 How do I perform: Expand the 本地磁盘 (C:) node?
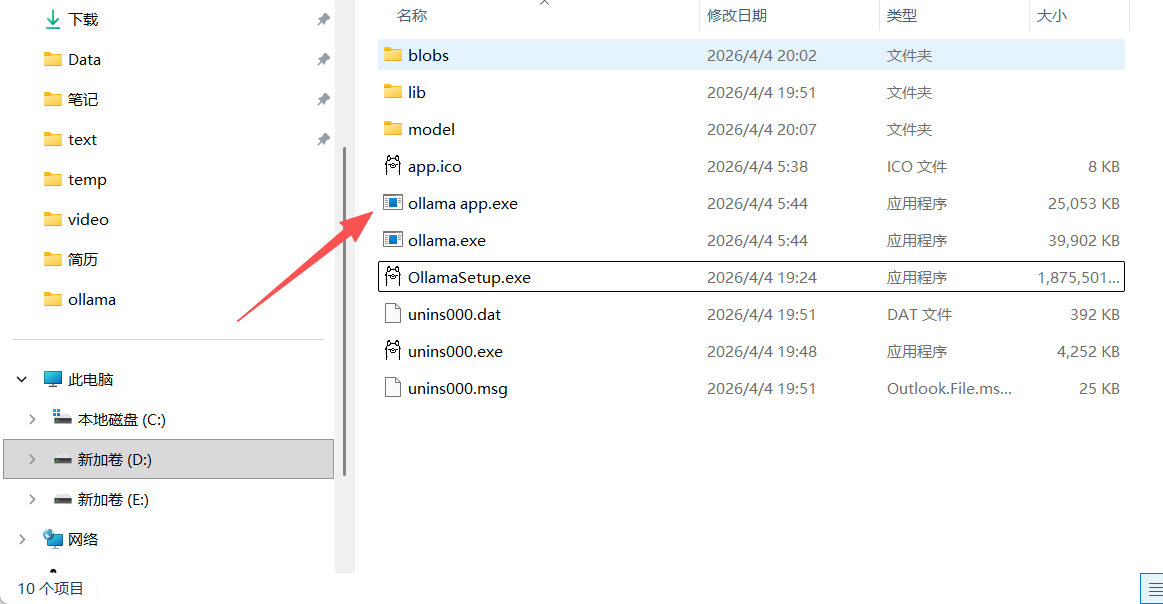pyautogui.click(x=32, y=420)
